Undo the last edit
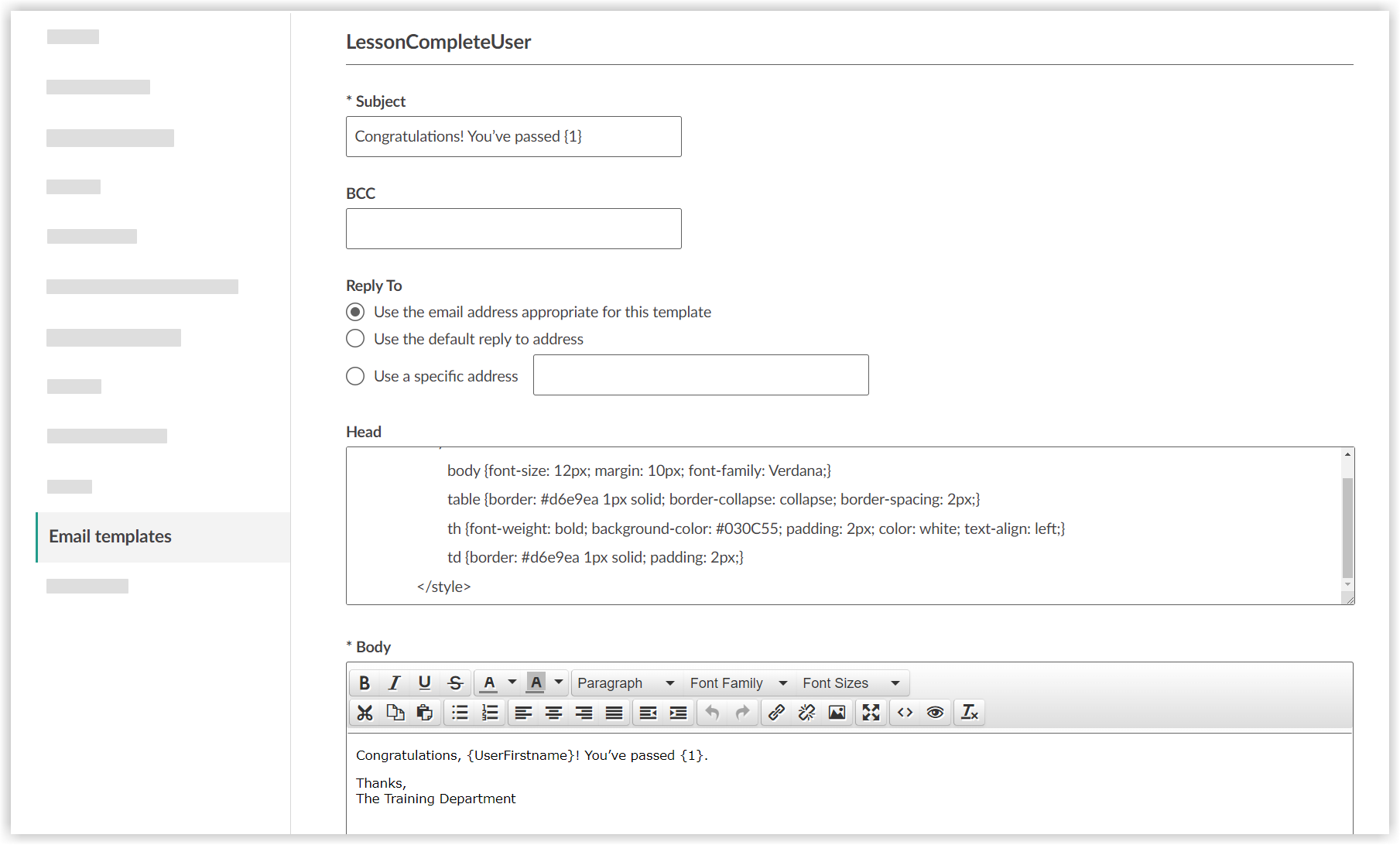The image size is (1400, 845). (711, 713)
